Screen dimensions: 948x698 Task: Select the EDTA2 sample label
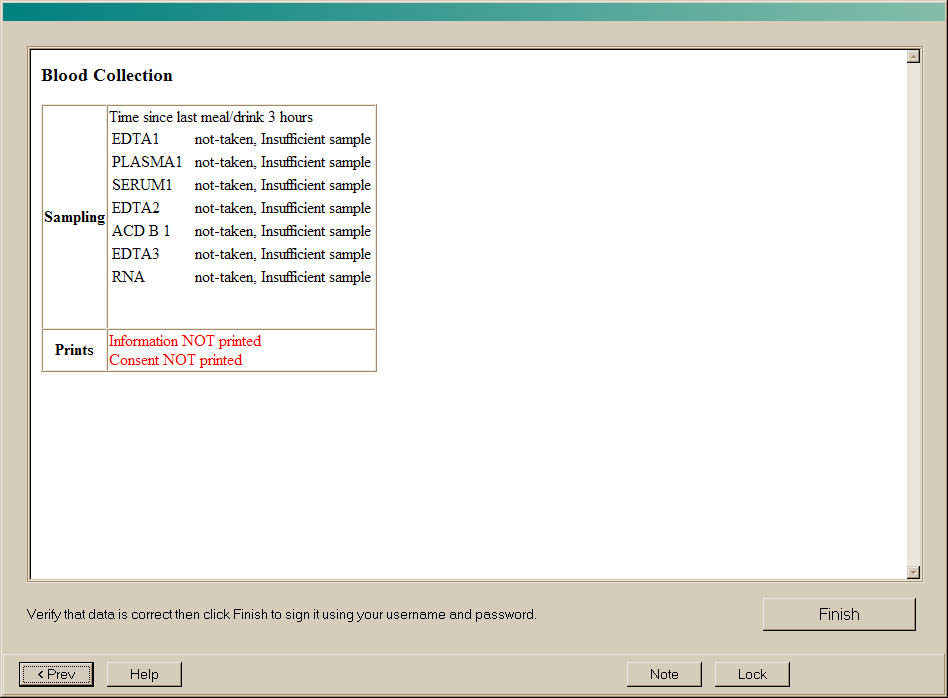(x=135, y=209)
